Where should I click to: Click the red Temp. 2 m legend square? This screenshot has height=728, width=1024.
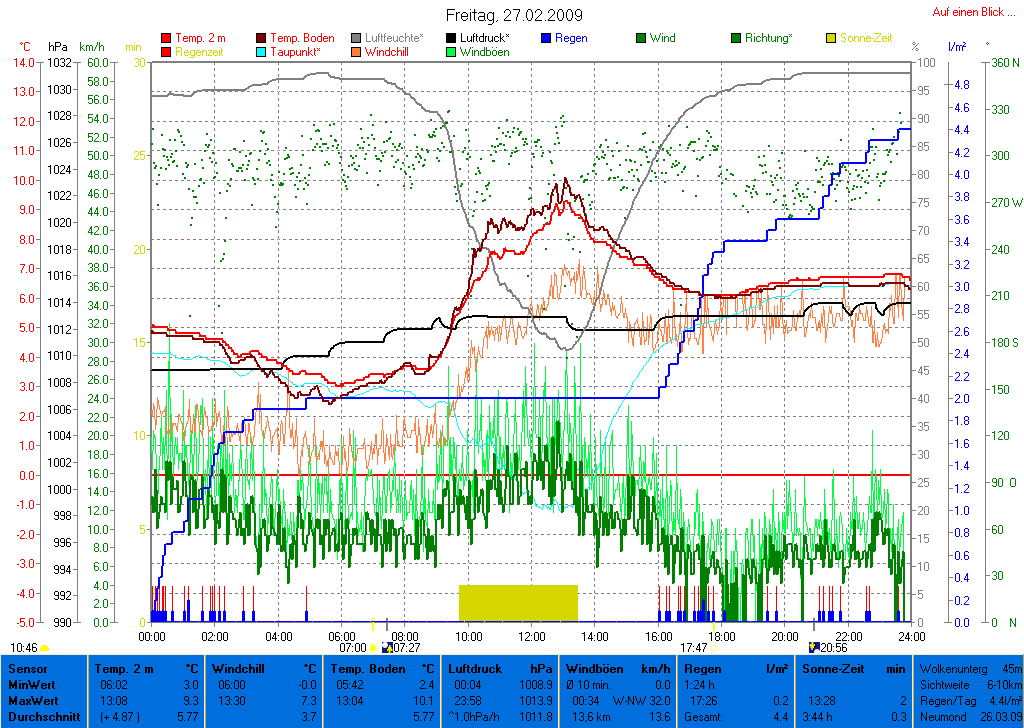click(x=166, y=39)
